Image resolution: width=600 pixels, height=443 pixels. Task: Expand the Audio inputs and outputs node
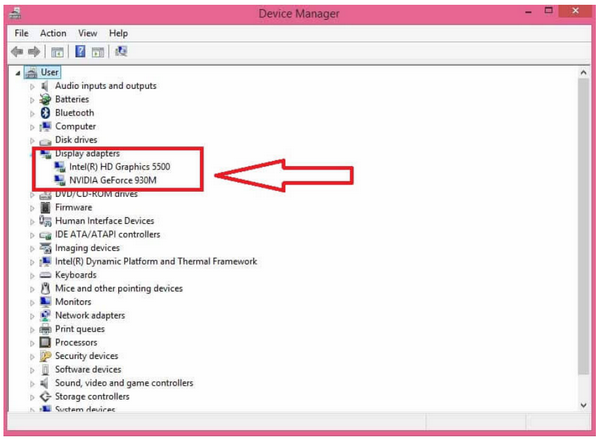tap(32, 86)
